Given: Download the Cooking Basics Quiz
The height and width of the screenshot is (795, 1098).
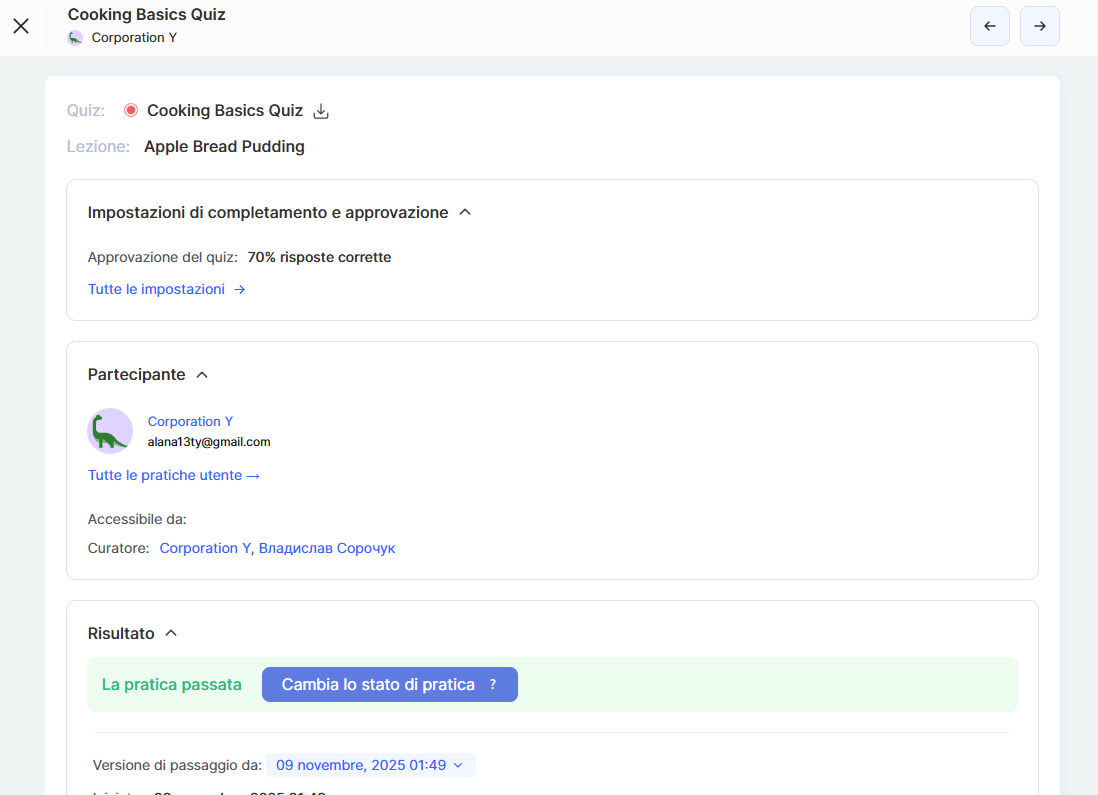Looking at the screenshot, I should point(321,111).
